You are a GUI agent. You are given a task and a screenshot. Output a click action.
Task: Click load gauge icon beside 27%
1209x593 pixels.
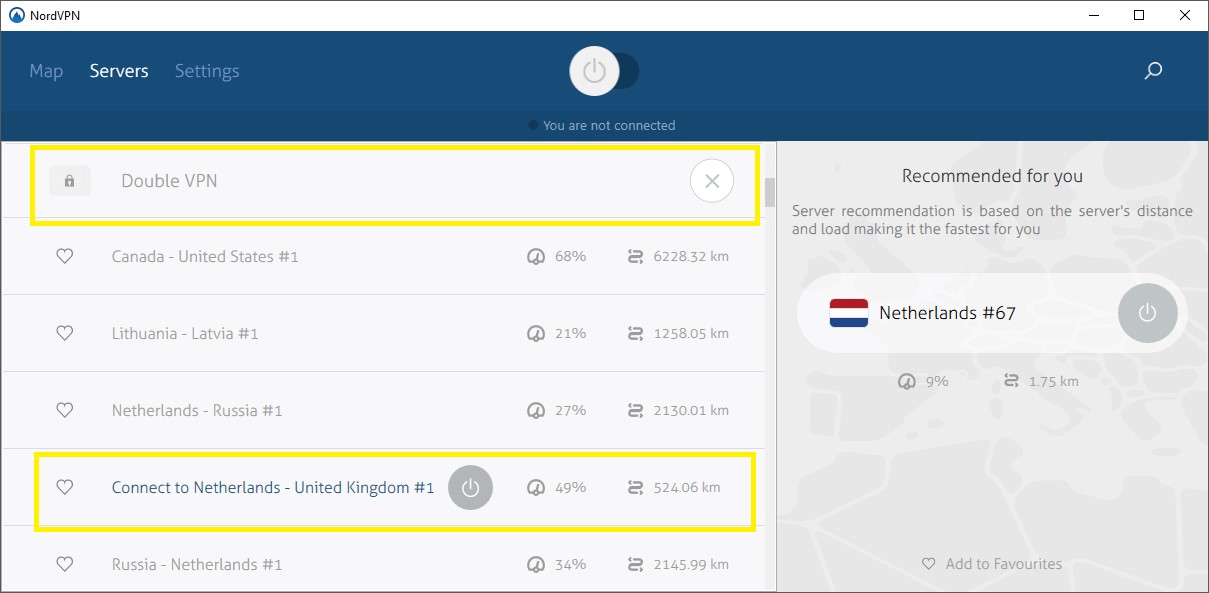click(x=536, y=411)
